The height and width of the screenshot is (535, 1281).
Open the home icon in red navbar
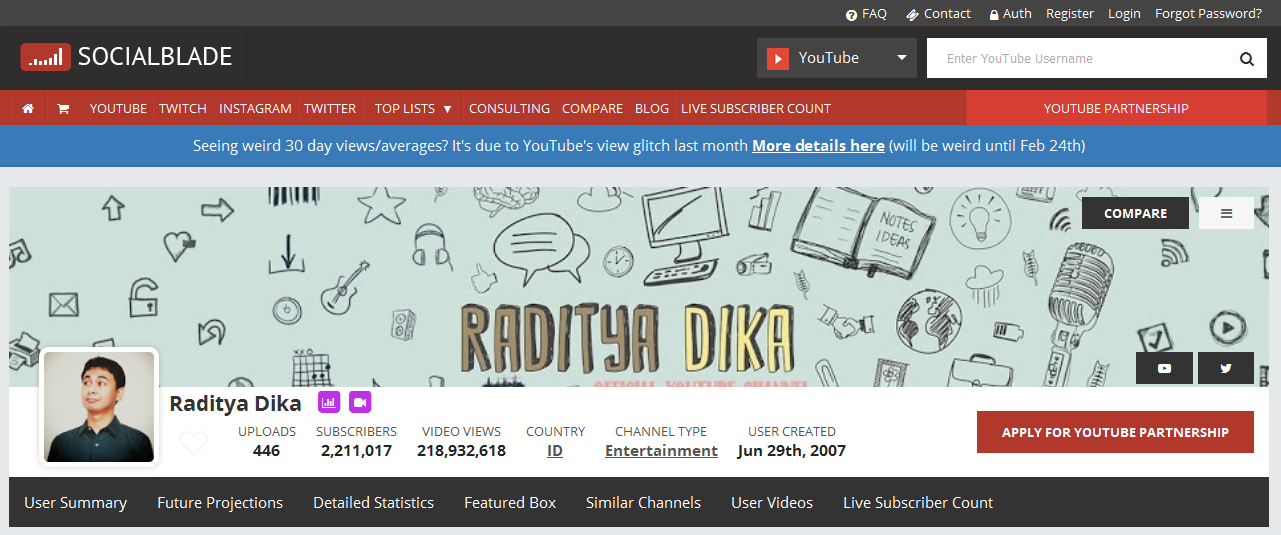pyautogui.click(x=28, y=108)
